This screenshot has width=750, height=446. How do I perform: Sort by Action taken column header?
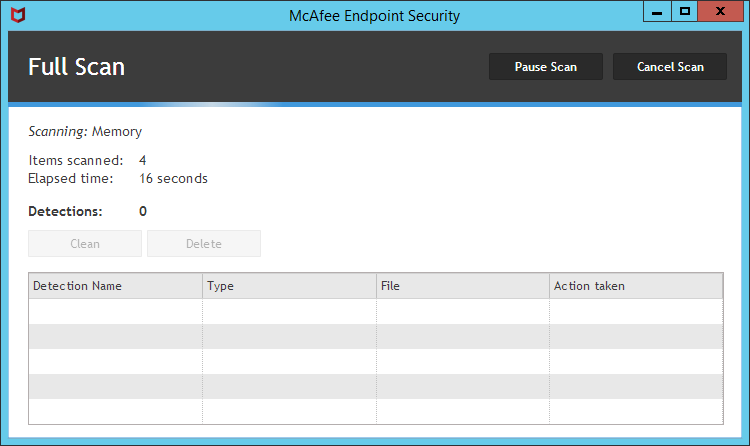(x=636, y=286)
